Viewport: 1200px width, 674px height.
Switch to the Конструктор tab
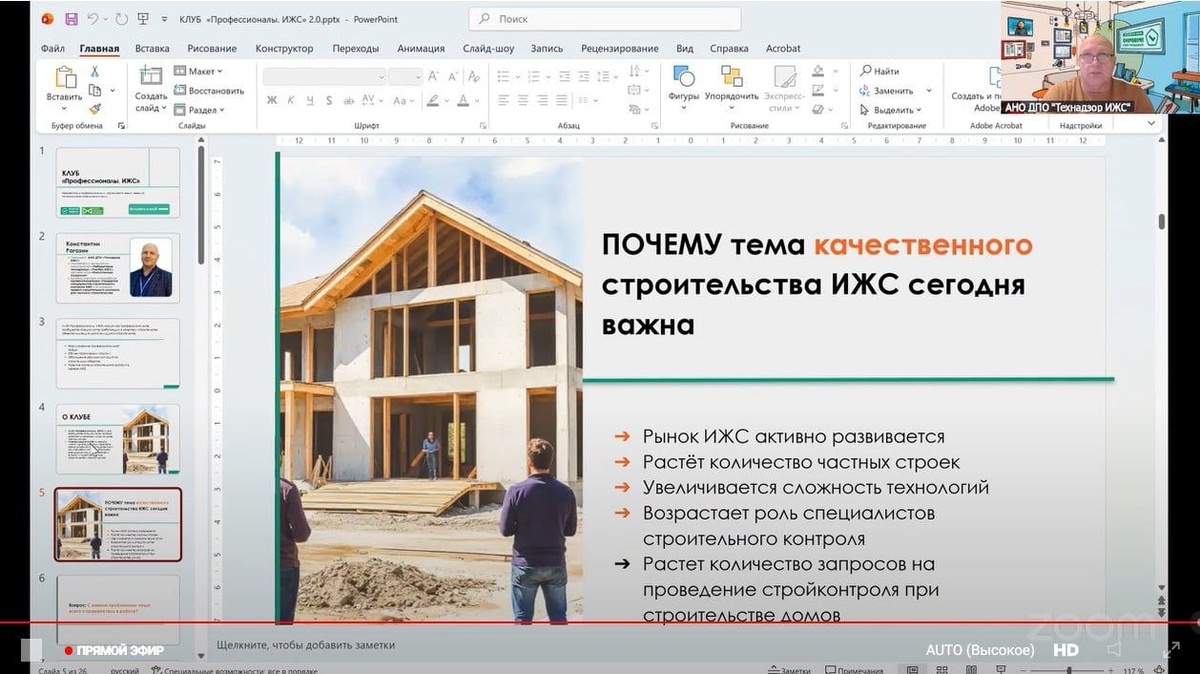click(284, 48)
